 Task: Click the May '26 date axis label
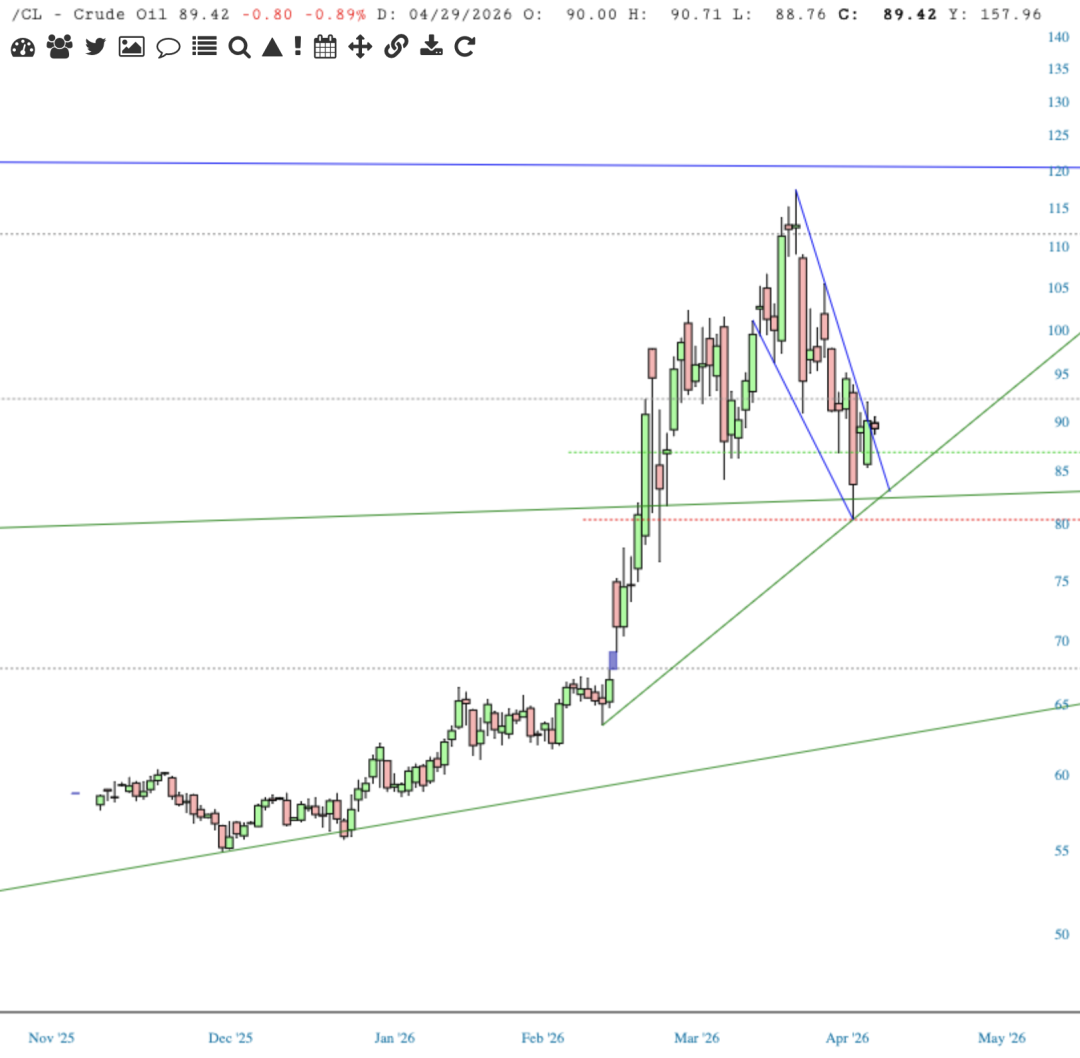pyautogui.click(x=1001, y=1037)
